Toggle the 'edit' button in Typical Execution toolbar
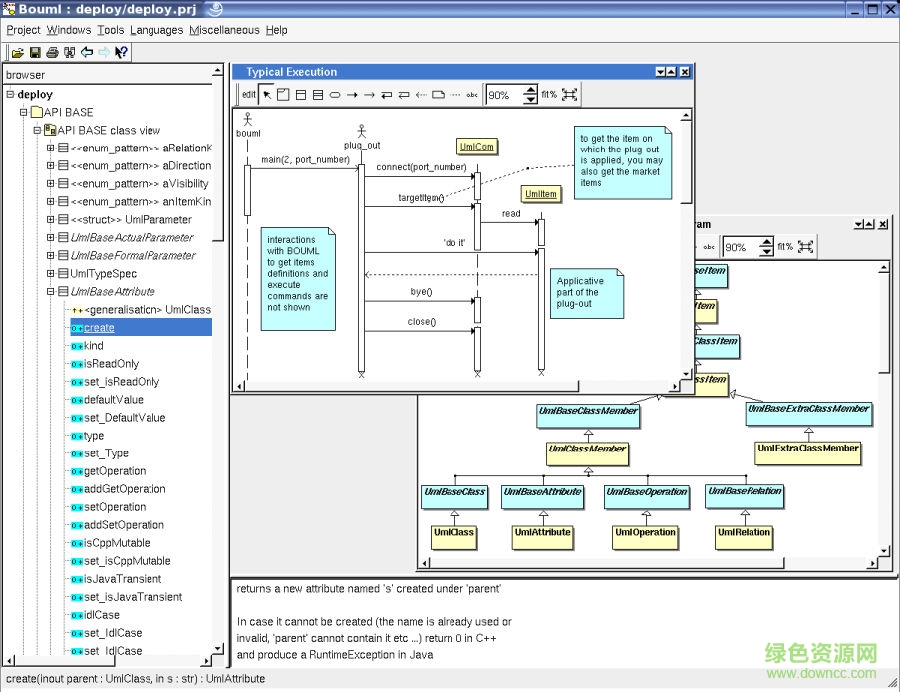 (249, 95)
